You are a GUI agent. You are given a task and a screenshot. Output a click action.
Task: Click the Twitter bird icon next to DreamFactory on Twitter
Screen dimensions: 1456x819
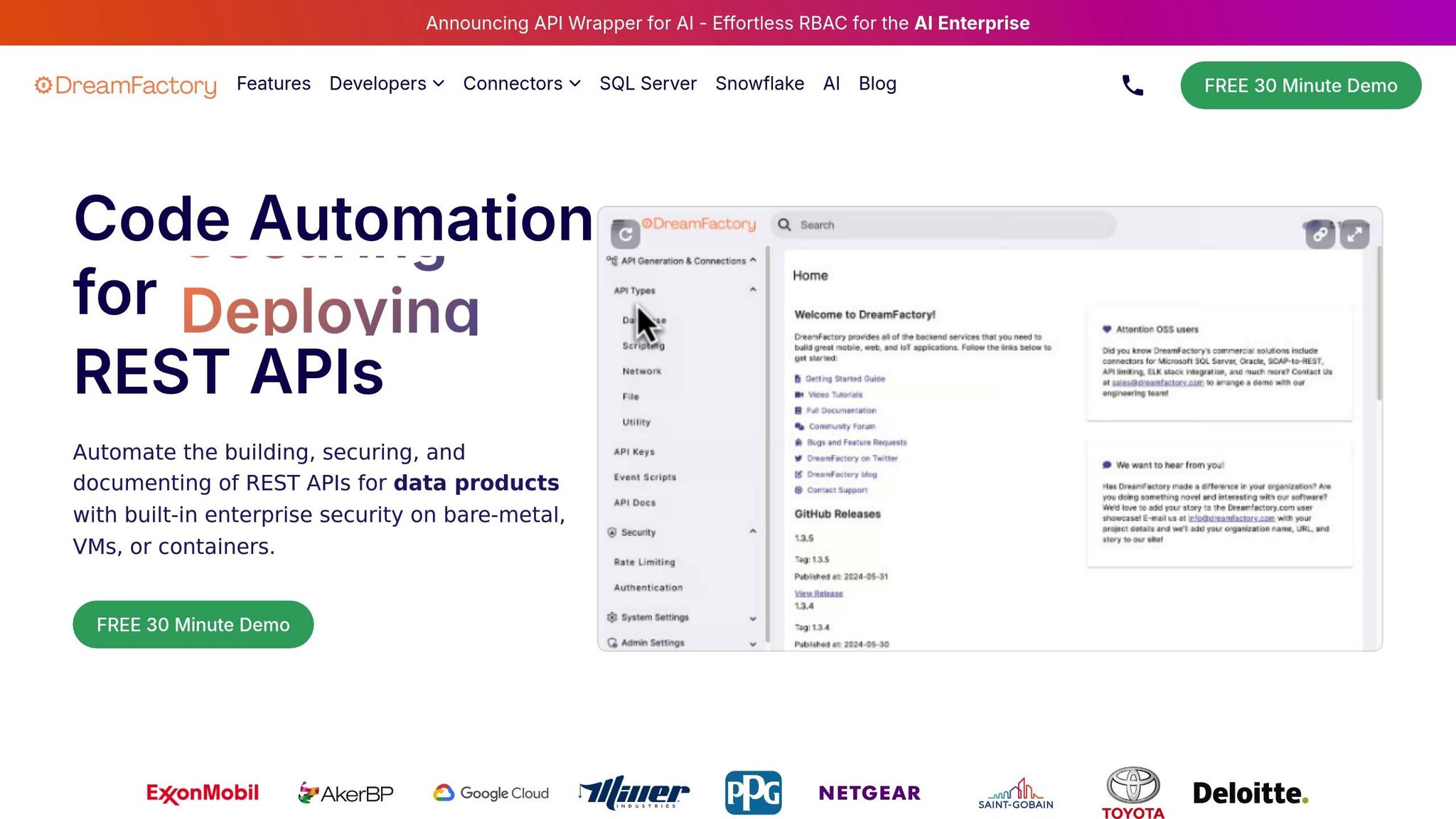[799, 459]
